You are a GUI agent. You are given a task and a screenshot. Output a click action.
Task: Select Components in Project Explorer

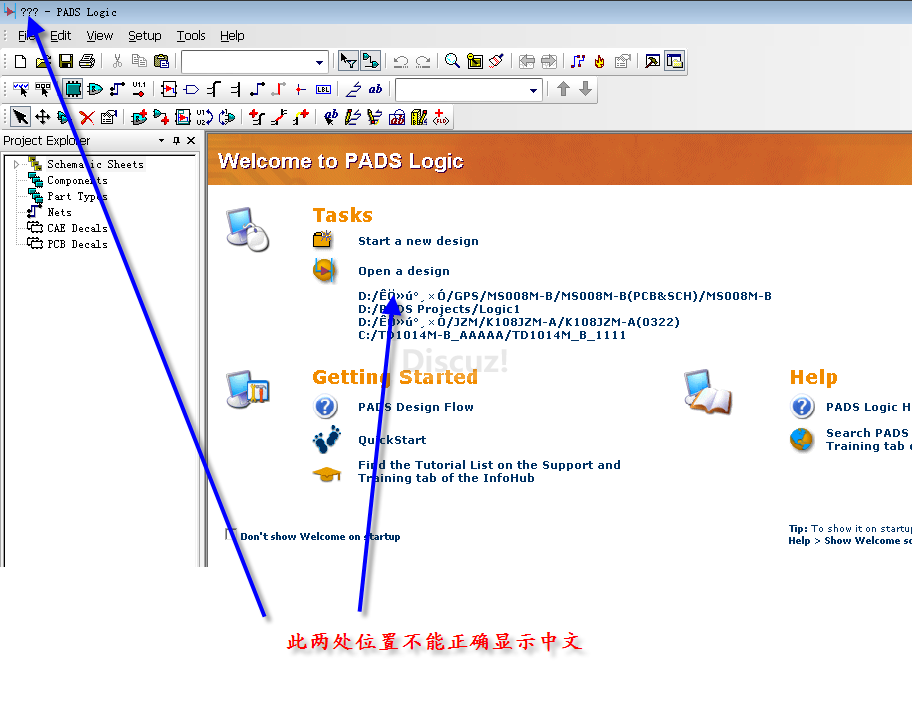[x=77, y=180]
